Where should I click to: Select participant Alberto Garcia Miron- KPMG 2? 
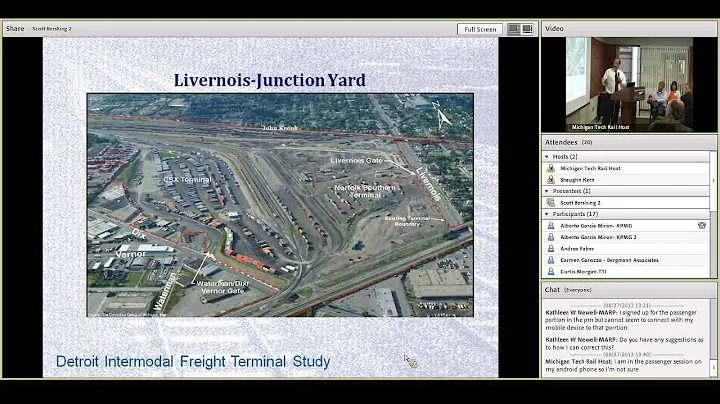click(x=626, y=237)
